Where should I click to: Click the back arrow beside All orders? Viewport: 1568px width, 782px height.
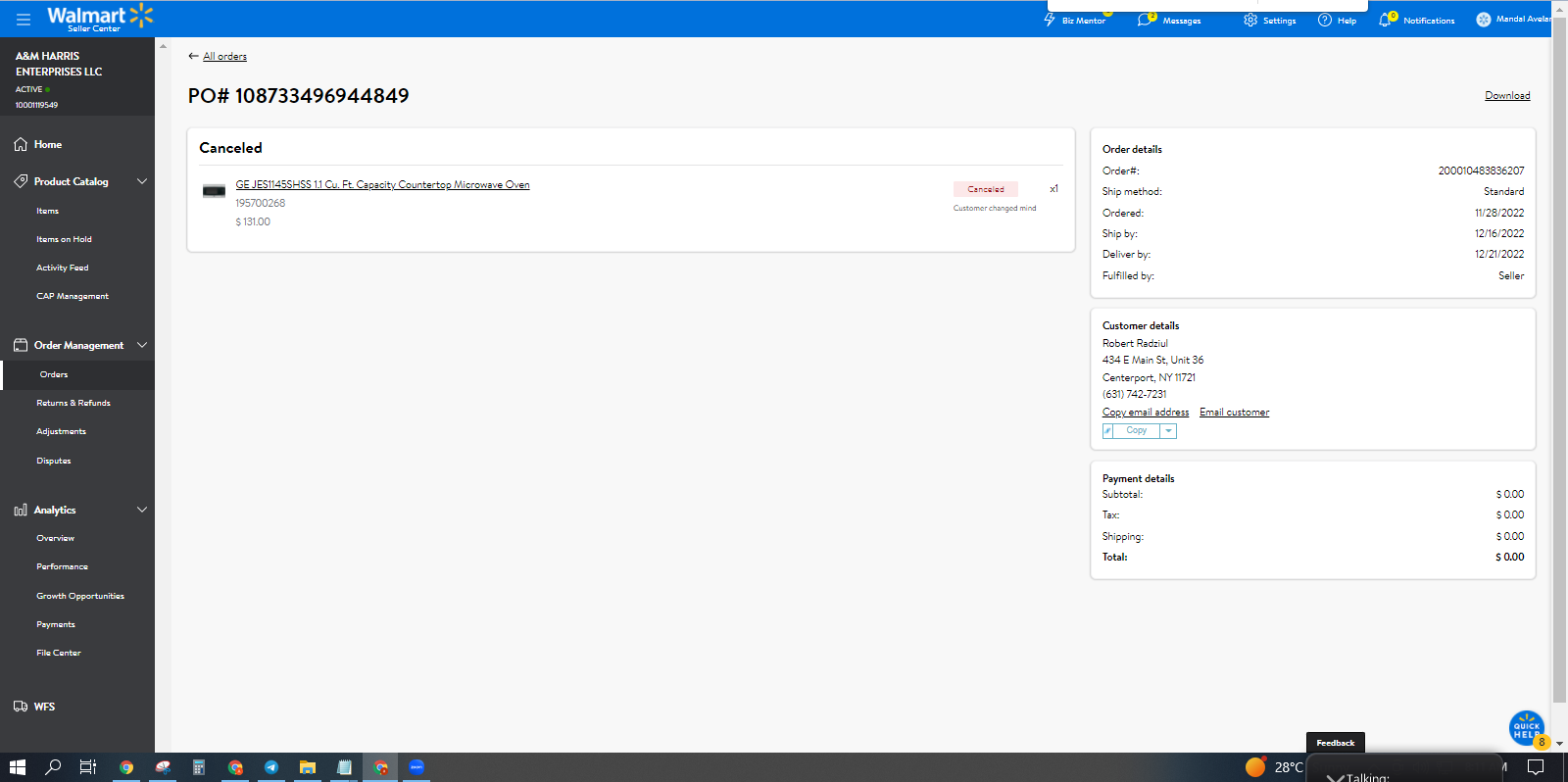pyautogui.click(x=193, y=56)
